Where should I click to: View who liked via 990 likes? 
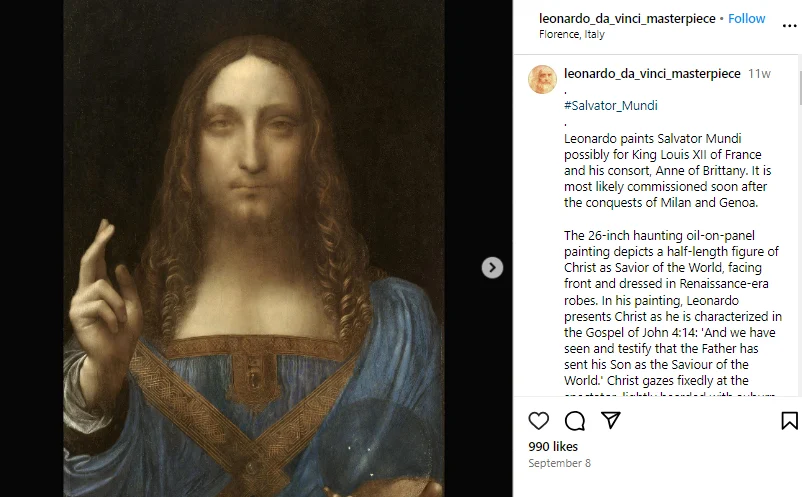coord(553,446)
